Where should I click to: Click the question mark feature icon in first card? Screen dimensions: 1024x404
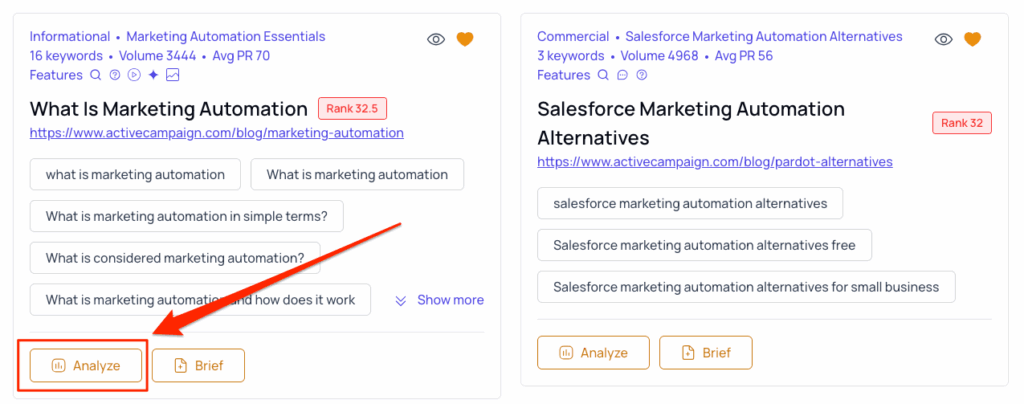(x=115, y=75)
